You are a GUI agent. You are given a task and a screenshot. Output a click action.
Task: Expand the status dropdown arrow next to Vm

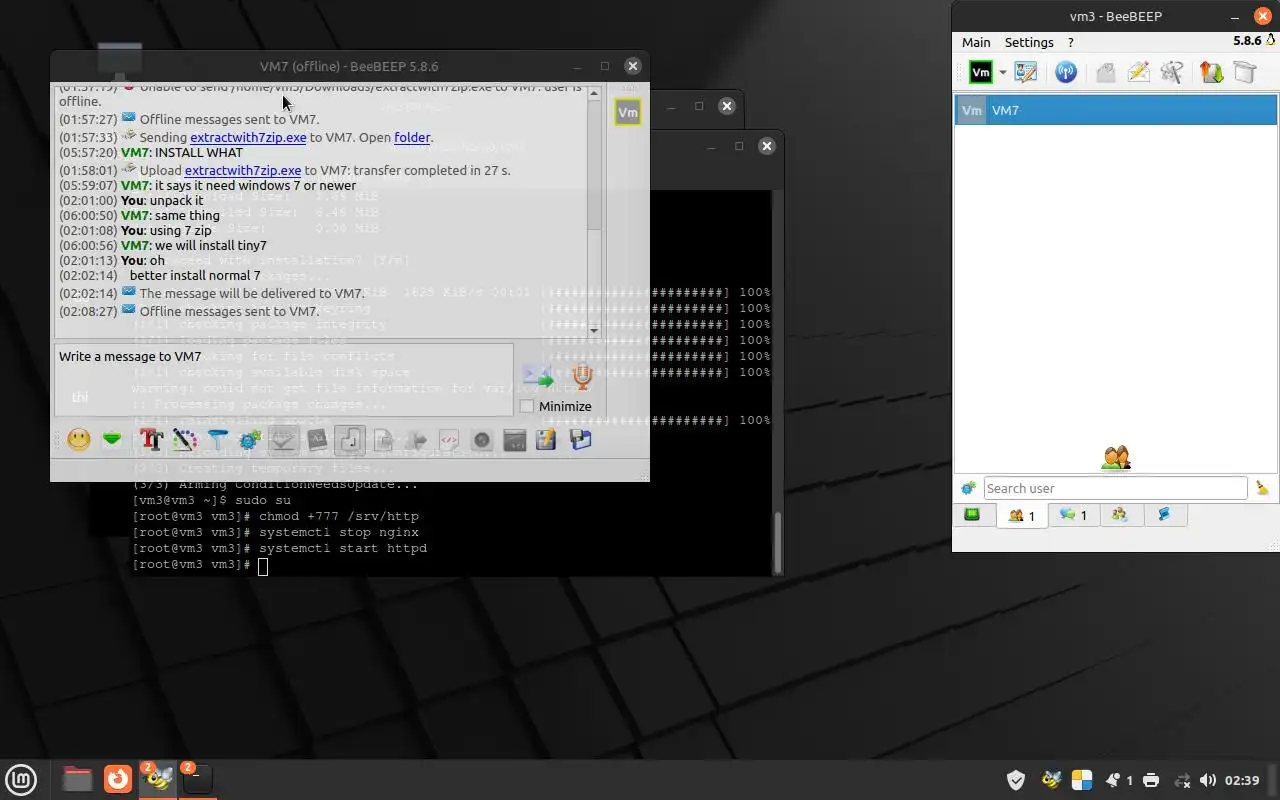click(x=1003, y=73)
